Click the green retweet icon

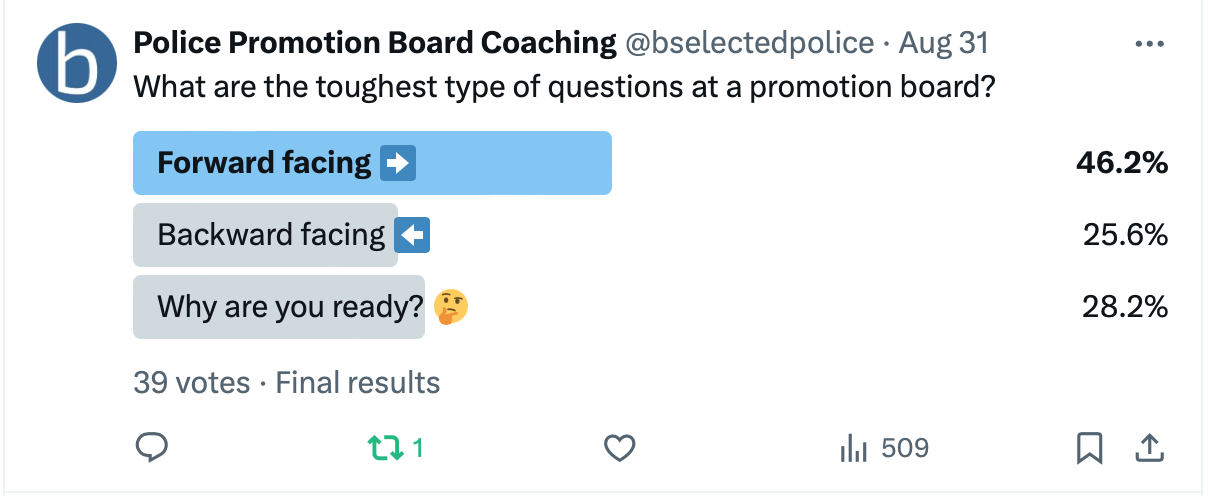(385, 448)
